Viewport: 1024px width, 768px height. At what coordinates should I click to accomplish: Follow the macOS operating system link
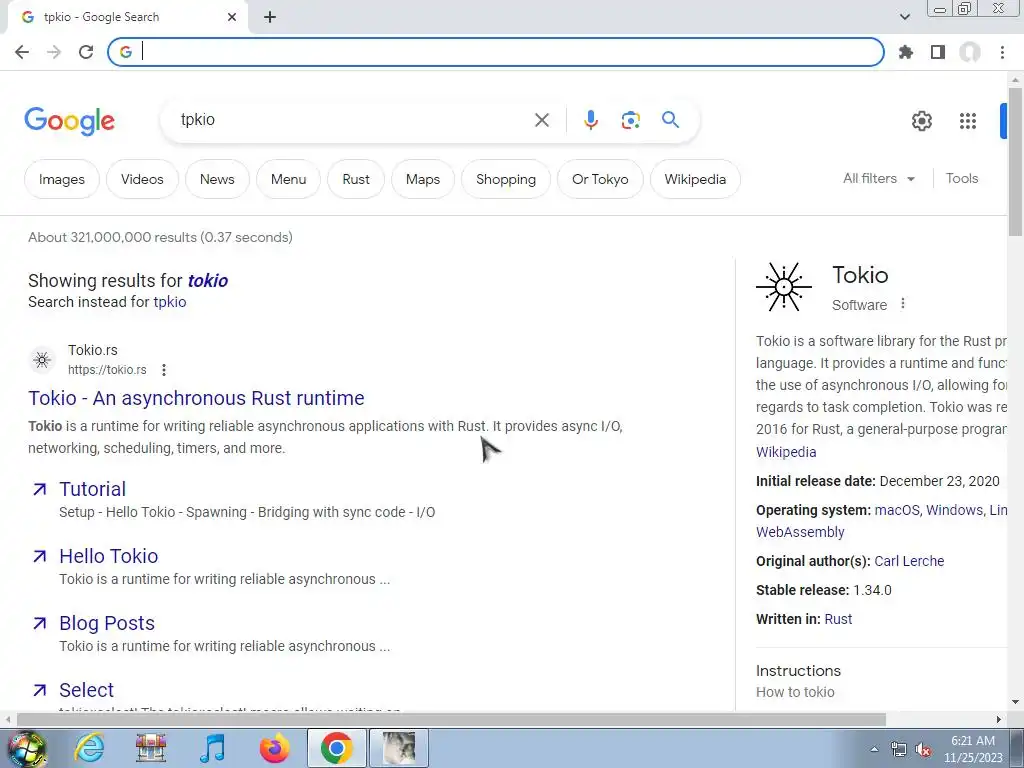896,510
